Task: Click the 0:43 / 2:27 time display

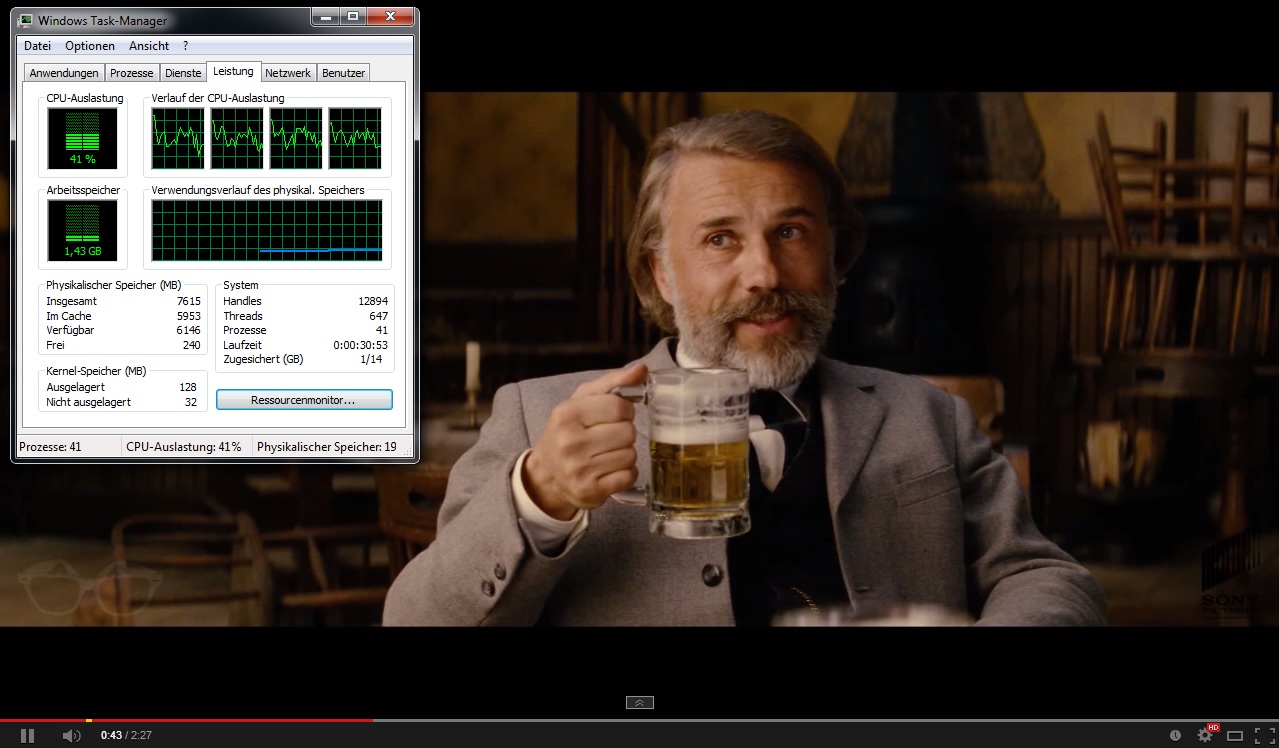Action: tap(126, 736)
